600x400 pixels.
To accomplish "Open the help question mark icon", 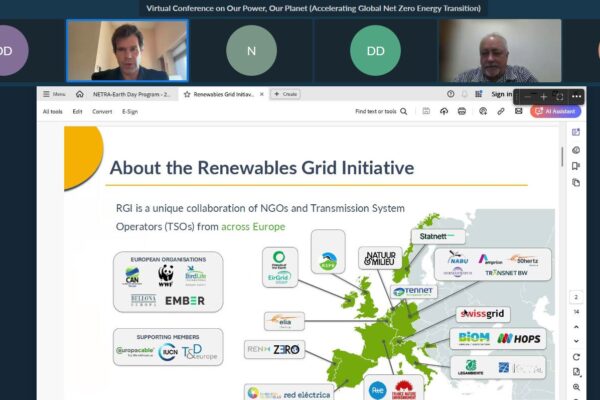I will pyautogui.click(x=451, y=94).
